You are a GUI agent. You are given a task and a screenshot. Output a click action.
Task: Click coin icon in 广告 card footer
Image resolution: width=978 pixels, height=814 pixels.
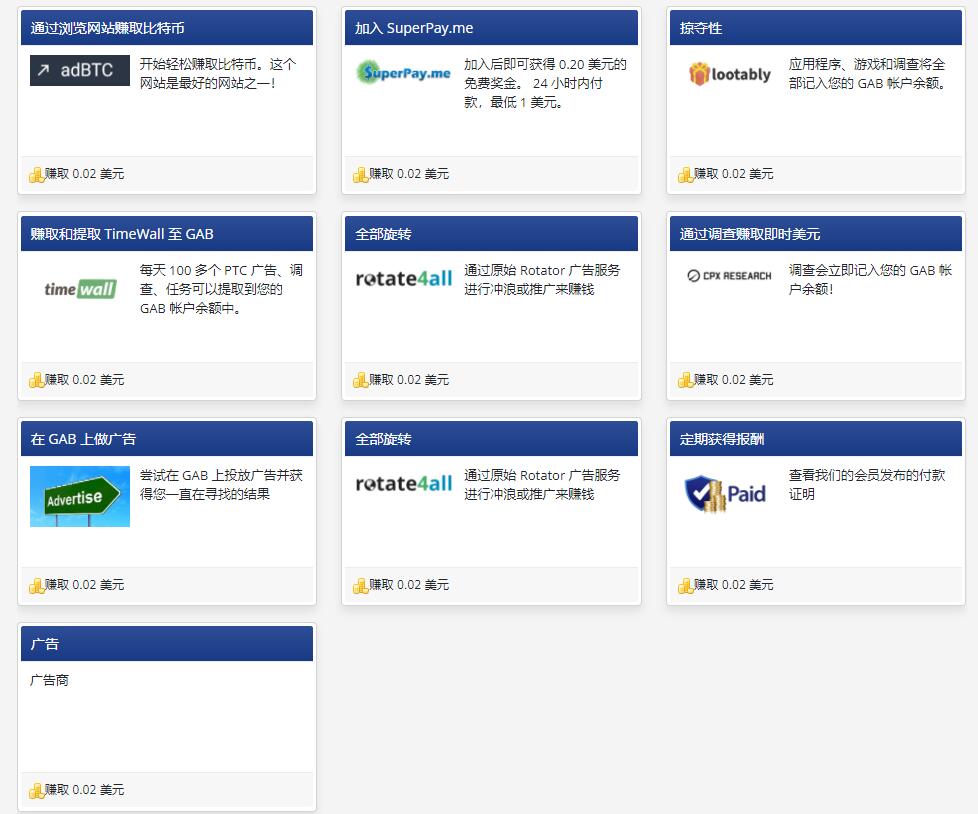click(x=36, y=790)
